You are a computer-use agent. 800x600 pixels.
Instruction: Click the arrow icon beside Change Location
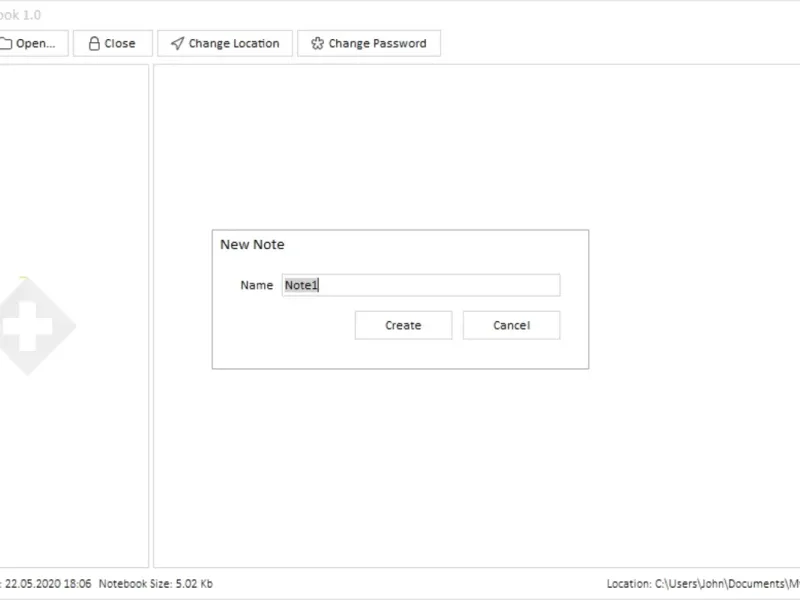[x=177, y=44]
